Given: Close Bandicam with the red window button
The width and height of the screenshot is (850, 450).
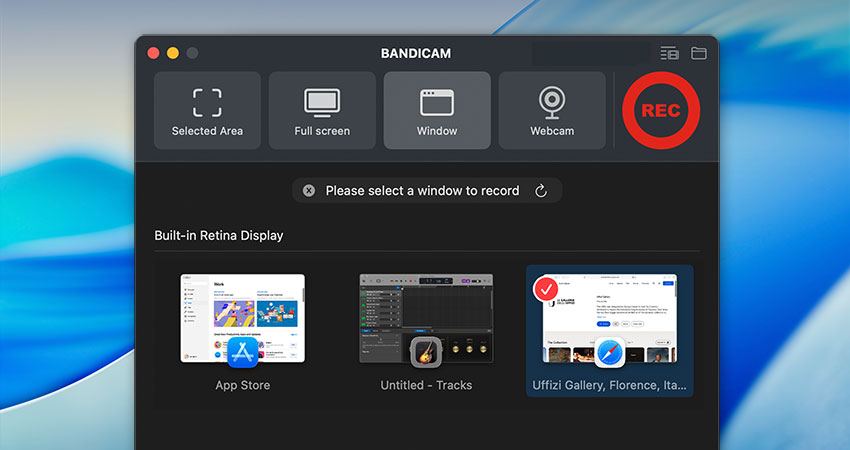Looking at the screenshot, I should (x=153, y=53).
